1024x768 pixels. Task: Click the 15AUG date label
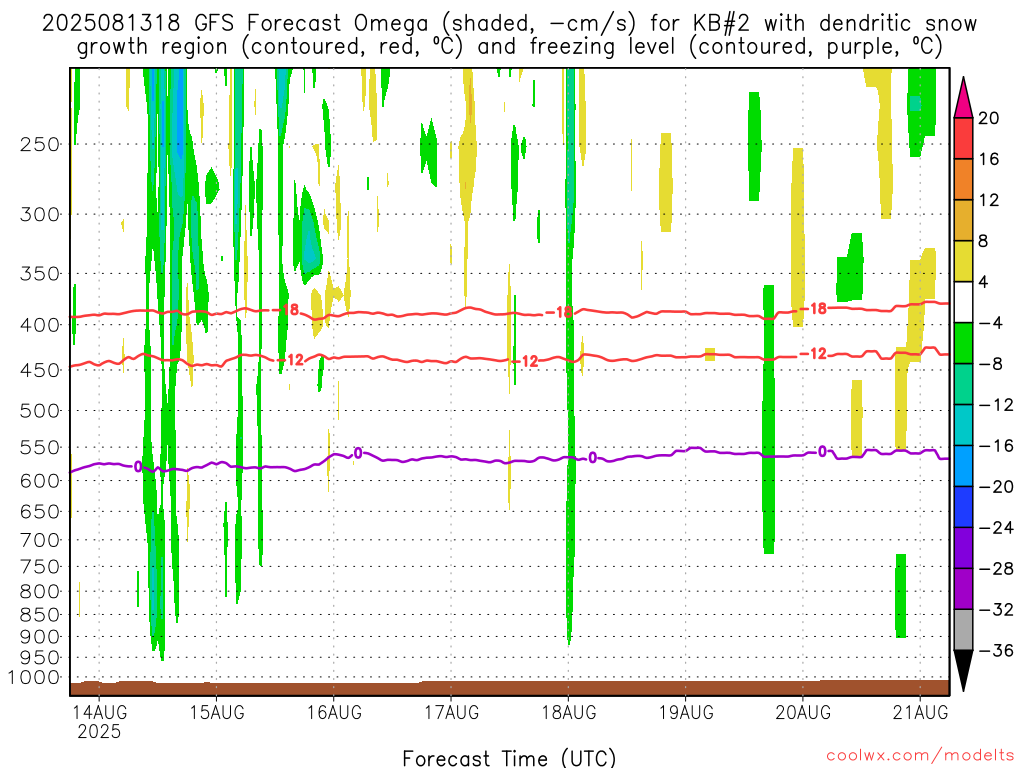[217, 712]
